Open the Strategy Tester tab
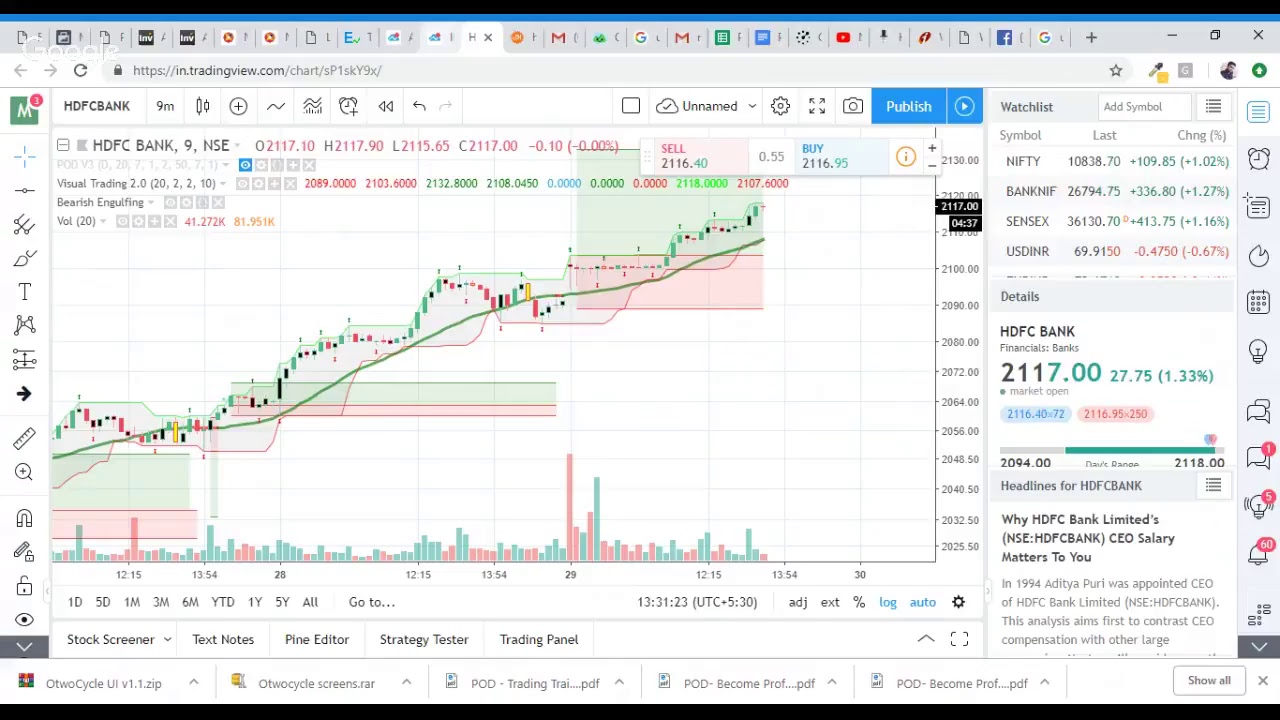The image size is (1280, 720). point(424,640)
